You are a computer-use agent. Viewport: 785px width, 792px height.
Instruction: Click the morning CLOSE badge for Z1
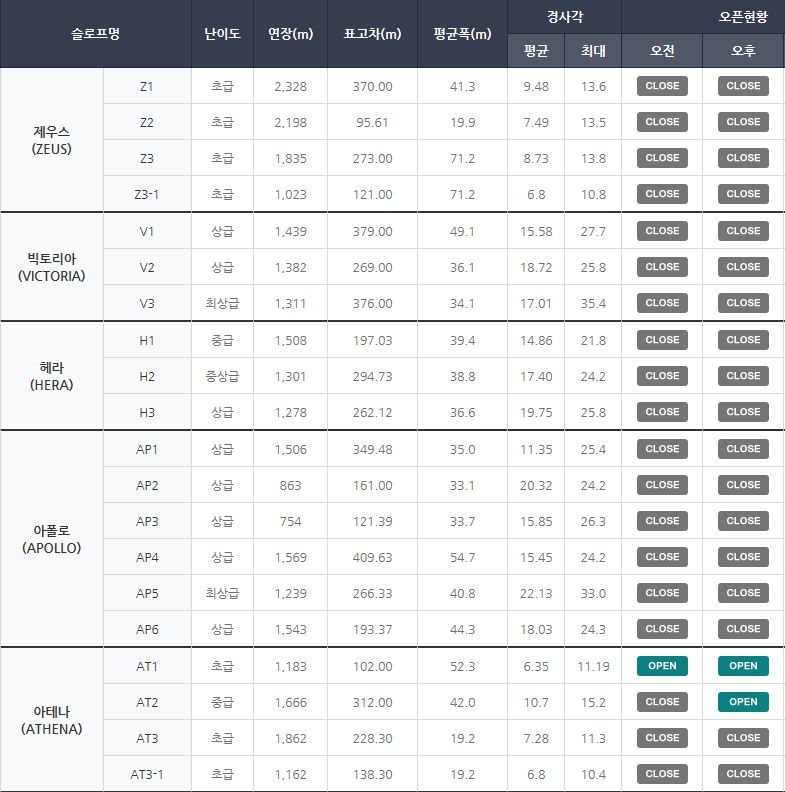[x=662, y=86]
